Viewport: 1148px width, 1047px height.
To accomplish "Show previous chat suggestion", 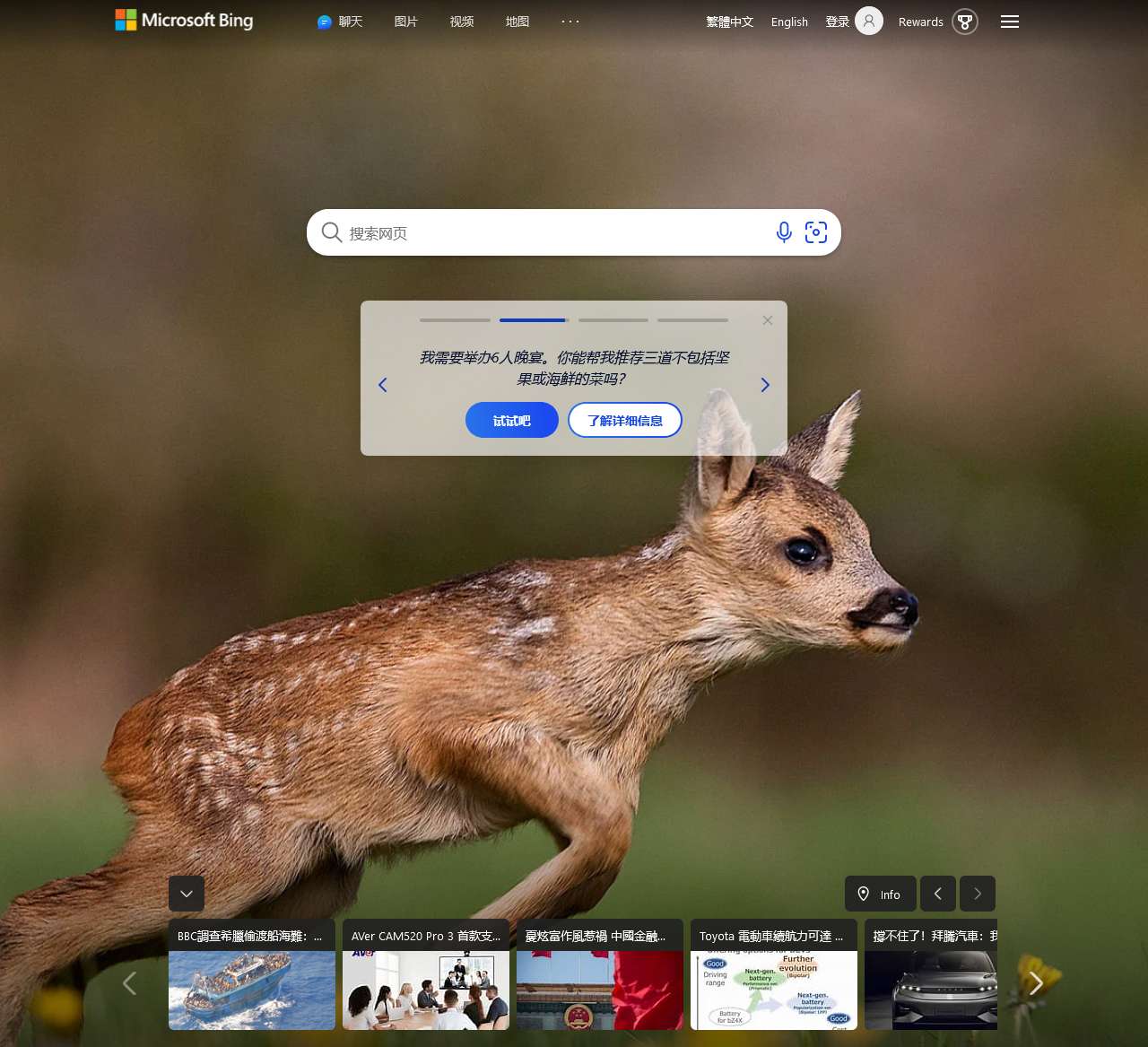I will (383, 385).
